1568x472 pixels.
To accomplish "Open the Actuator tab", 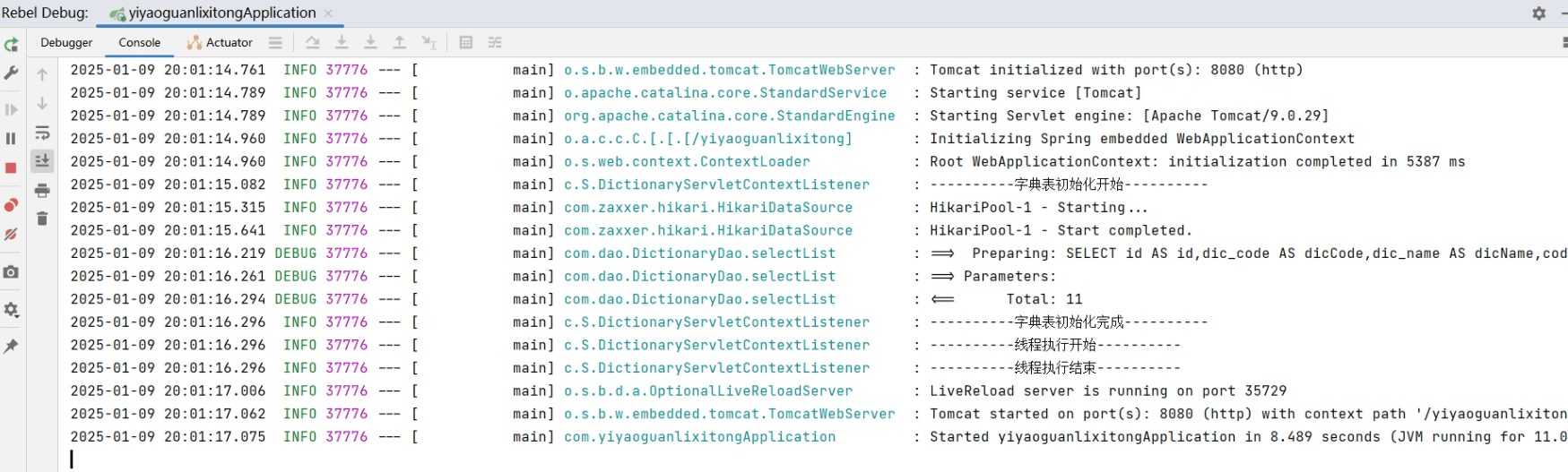I will pyautogui.click(x=220, y=42).
